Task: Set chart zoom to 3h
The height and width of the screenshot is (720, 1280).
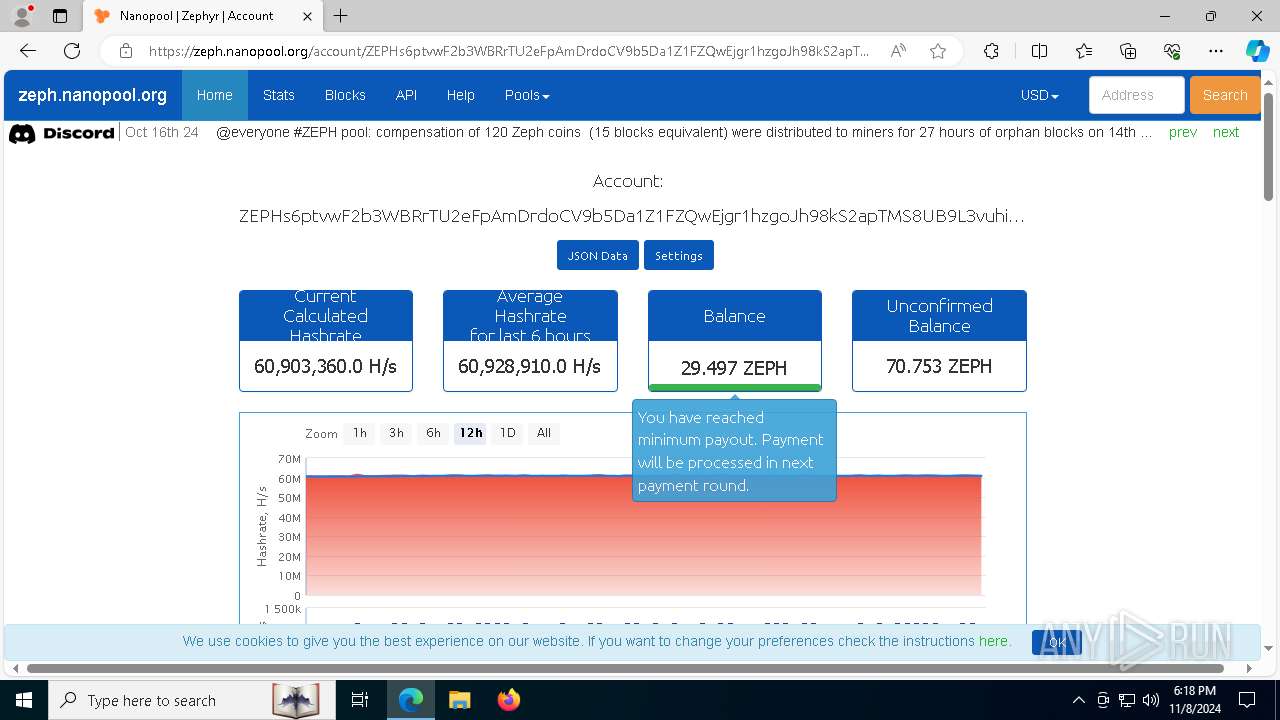Action: click(396, 433)
